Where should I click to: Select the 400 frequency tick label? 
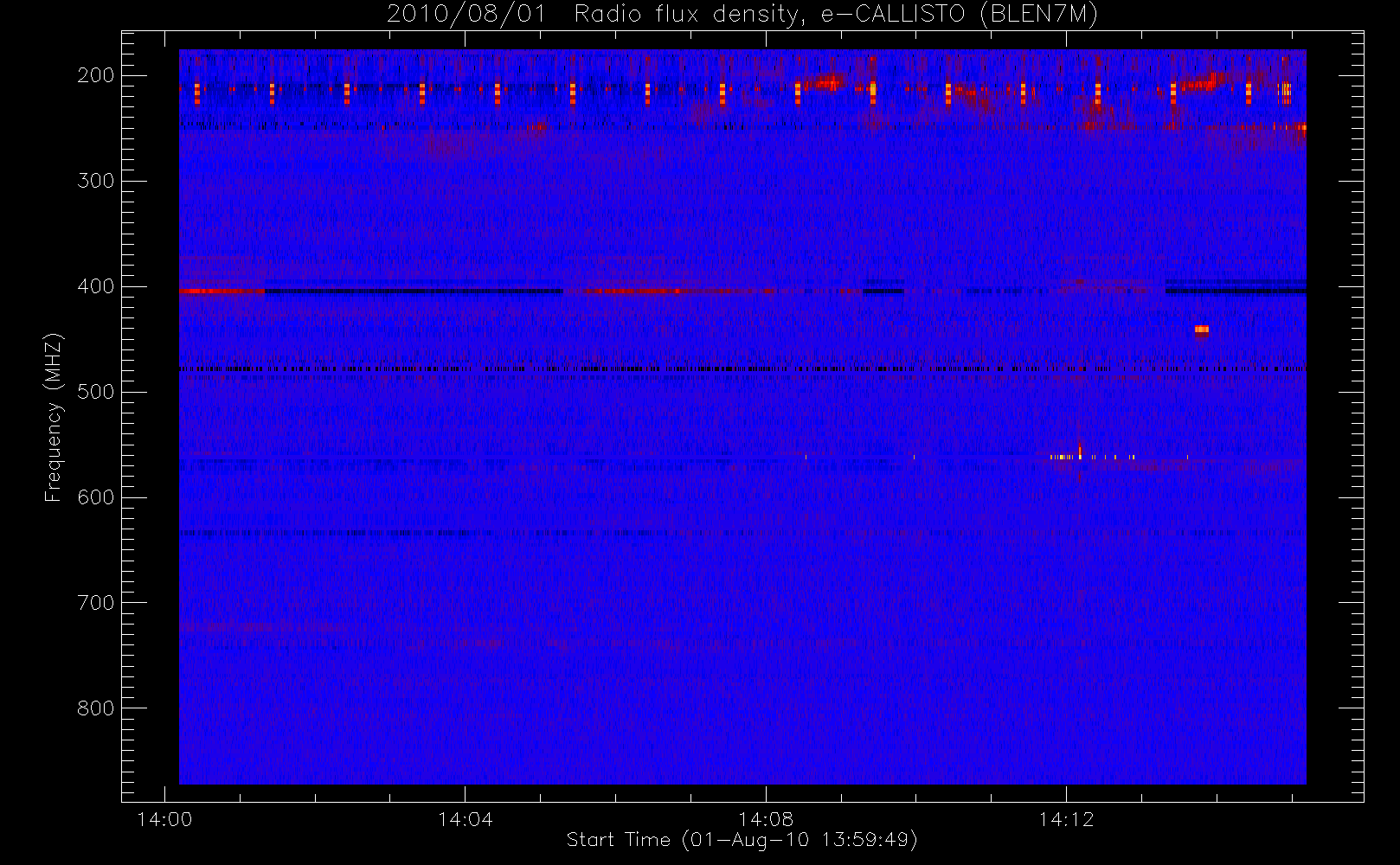[x=96, y=286]
